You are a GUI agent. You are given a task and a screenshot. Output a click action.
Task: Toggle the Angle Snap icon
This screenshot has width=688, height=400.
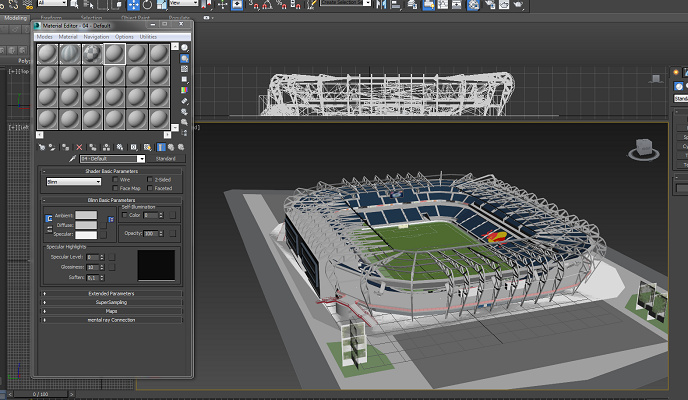pyautogui.click(x=267, y=5)
